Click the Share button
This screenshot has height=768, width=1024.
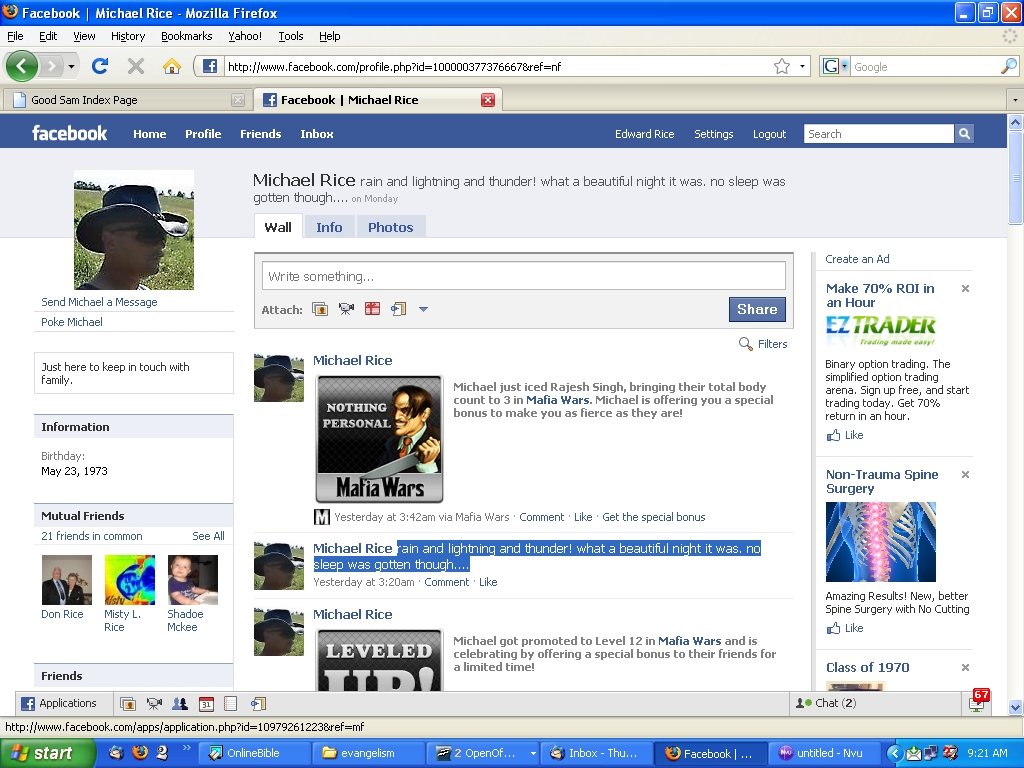coord(757,310)
